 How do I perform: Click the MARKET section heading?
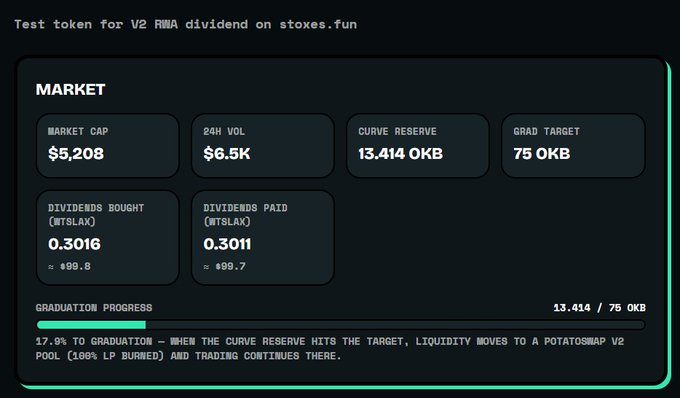[x=70, y=90]
